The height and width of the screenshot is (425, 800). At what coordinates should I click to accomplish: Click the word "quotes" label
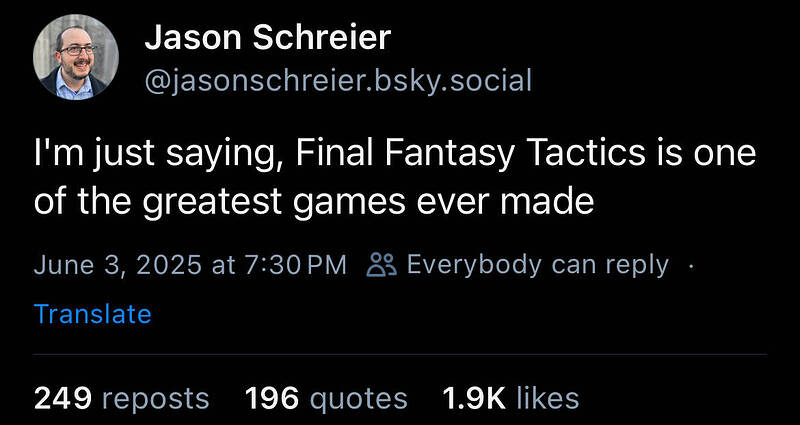tap(359, 399)
